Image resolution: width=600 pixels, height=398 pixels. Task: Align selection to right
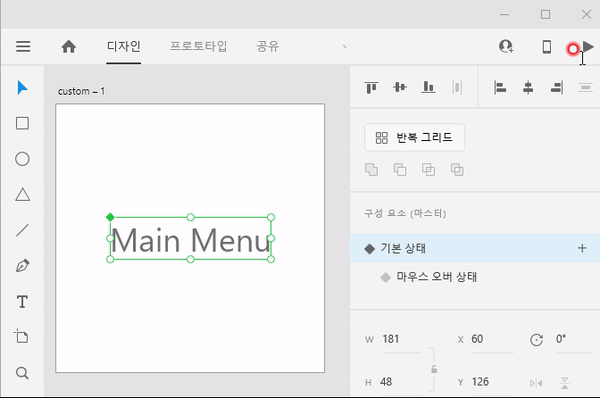[x=557, y=87]
